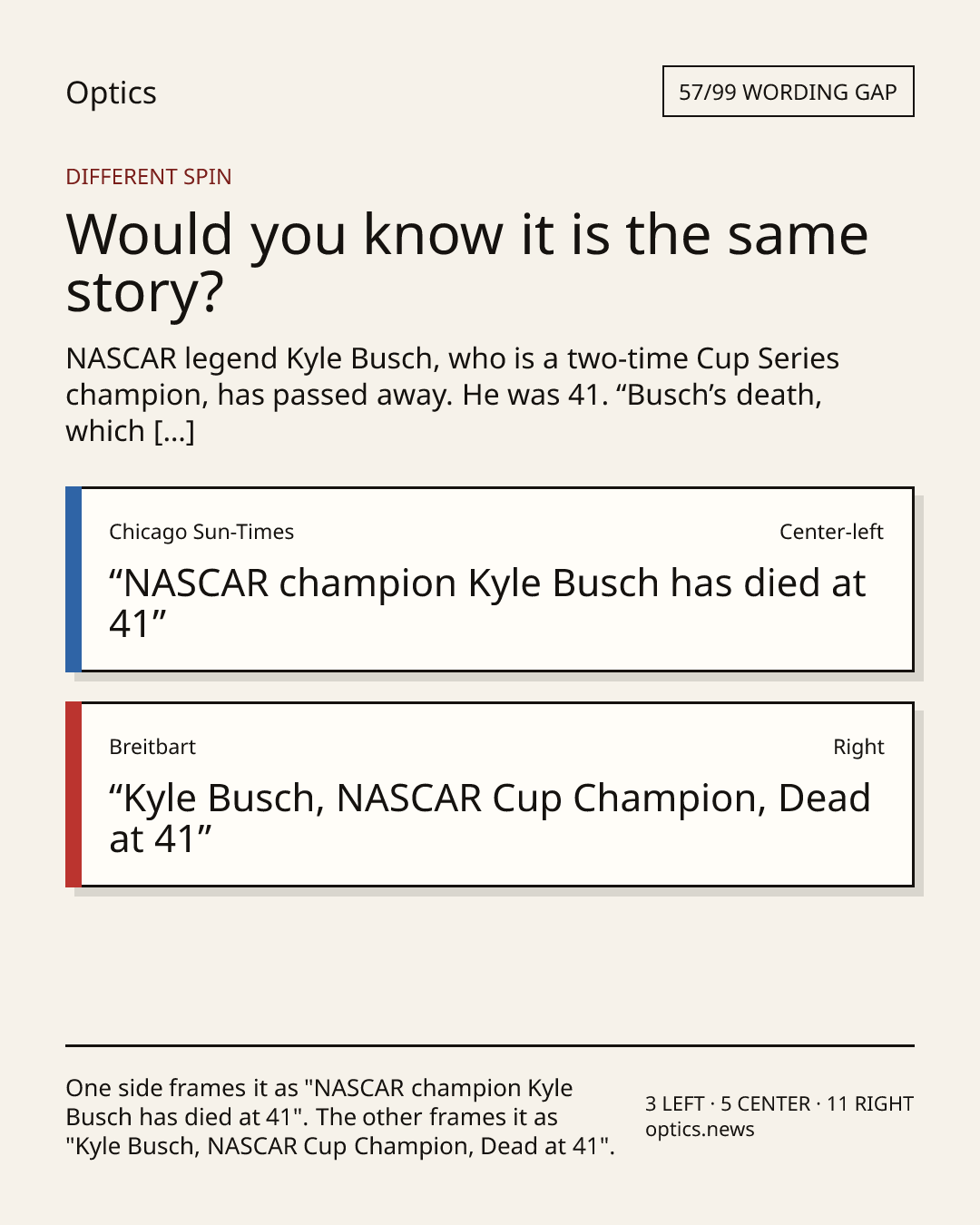Click the Optics logo text
This screenshot has width=980, height=1225.
pos(111,93)
